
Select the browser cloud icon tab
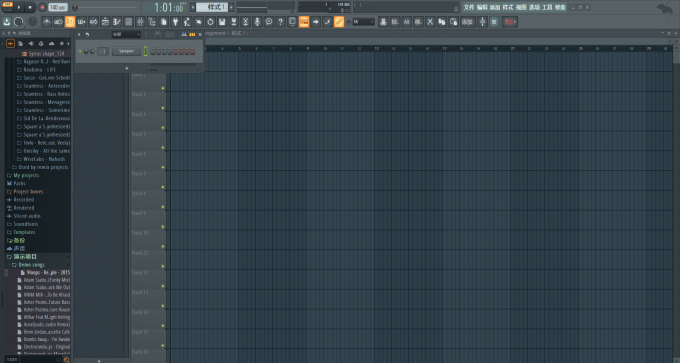52,43
